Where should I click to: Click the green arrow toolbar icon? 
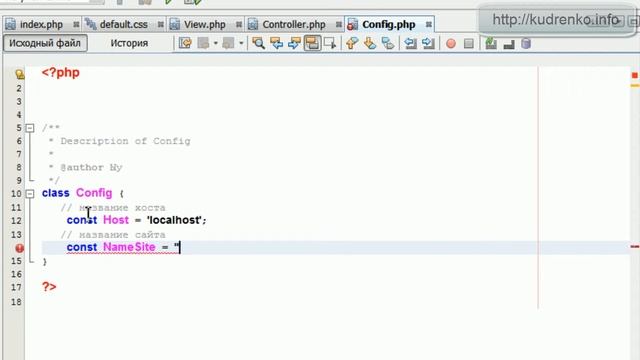pos(491,43)
